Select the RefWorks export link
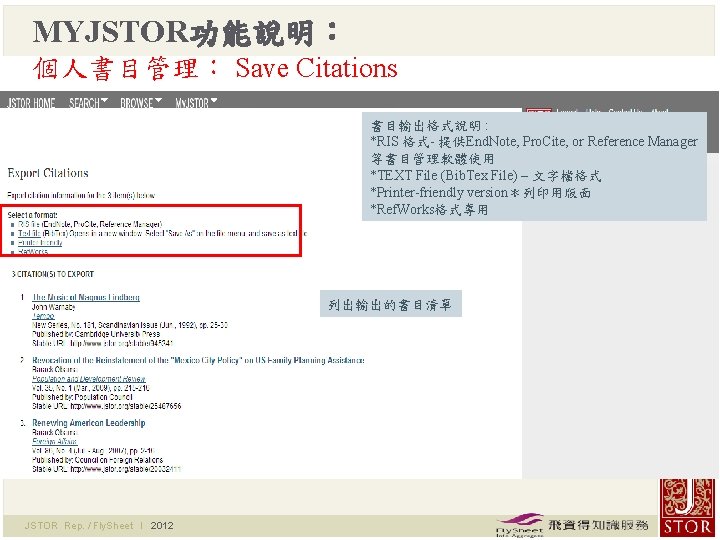720x540 pixels. (33, 252)
